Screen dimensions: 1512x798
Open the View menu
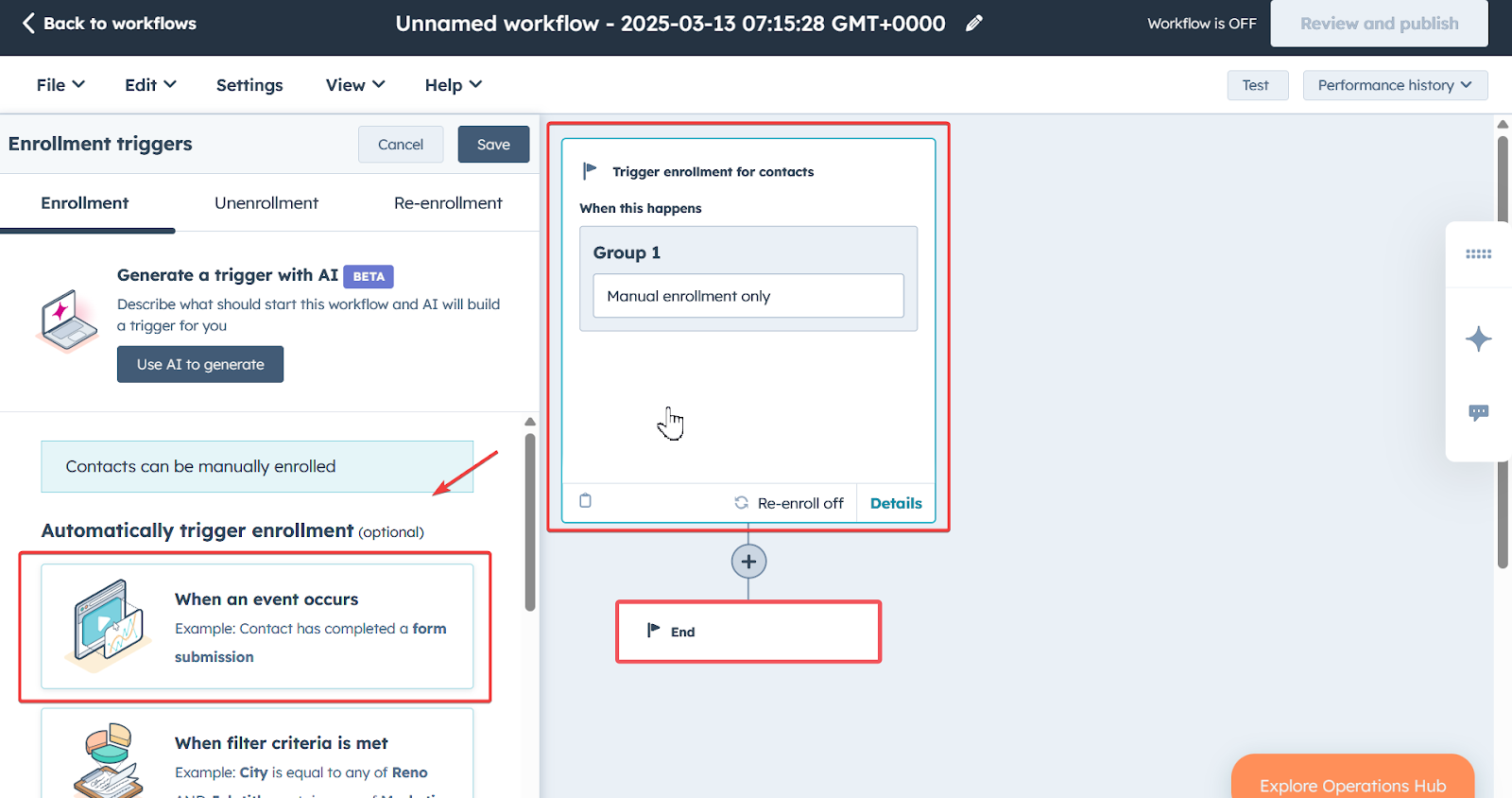[x=355, y=85]
